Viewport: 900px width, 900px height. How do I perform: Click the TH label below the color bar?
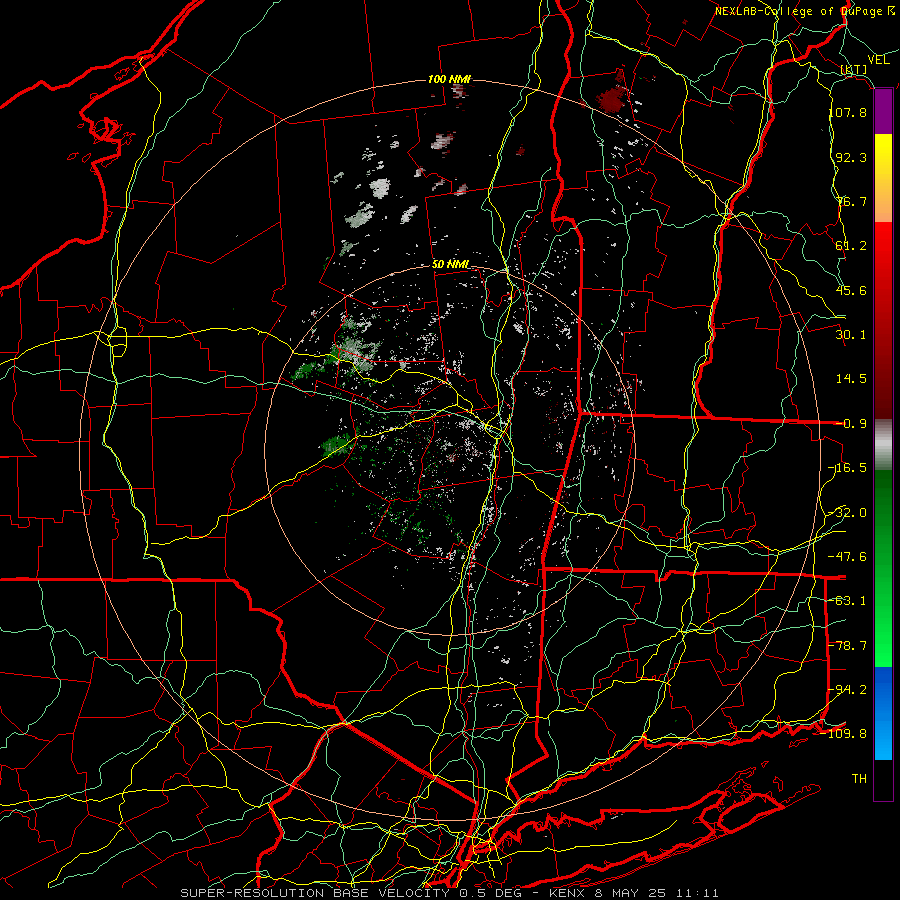click(x=859, y=779)
